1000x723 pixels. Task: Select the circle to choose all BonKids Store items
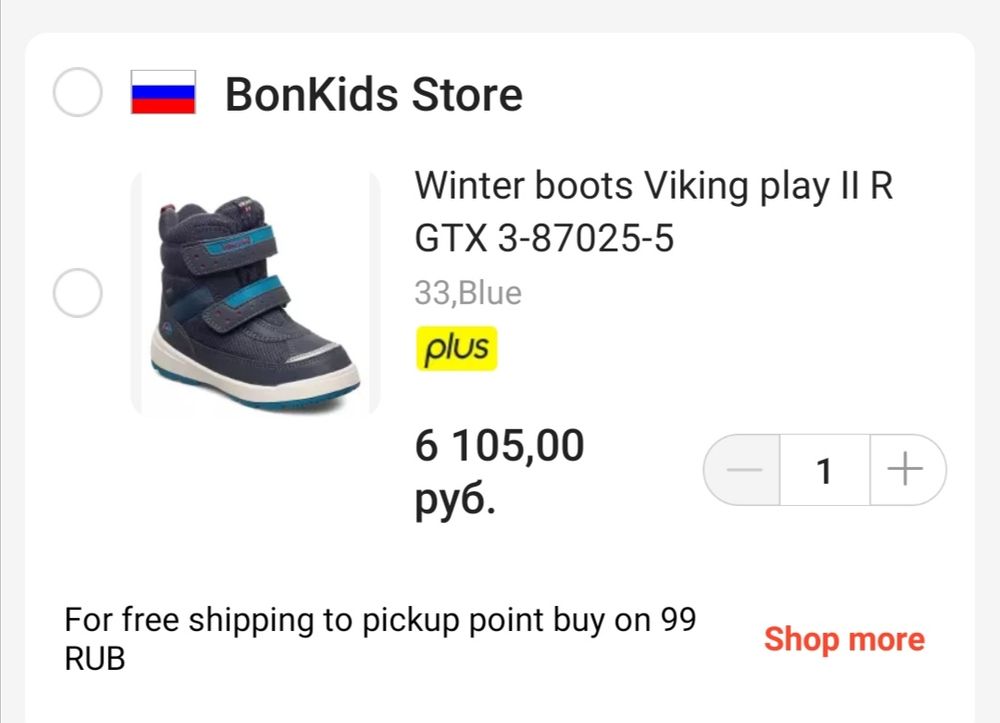(77, 94)
